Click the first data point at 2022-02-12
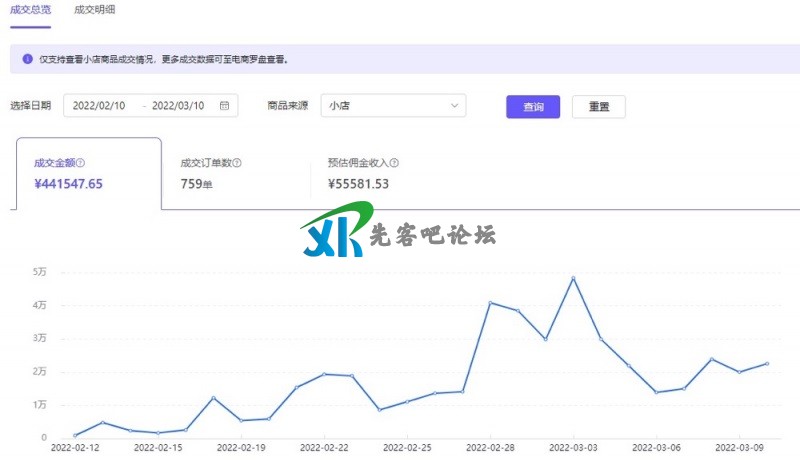Image resolution: width=800 pixels, height=461 pixels. tap(75, 435)
